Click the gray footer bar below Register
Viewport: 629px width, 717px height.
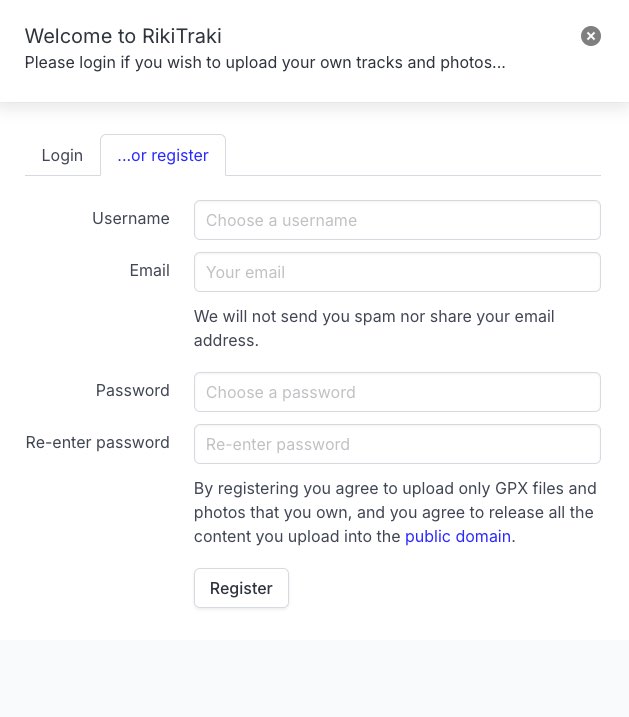314,678
